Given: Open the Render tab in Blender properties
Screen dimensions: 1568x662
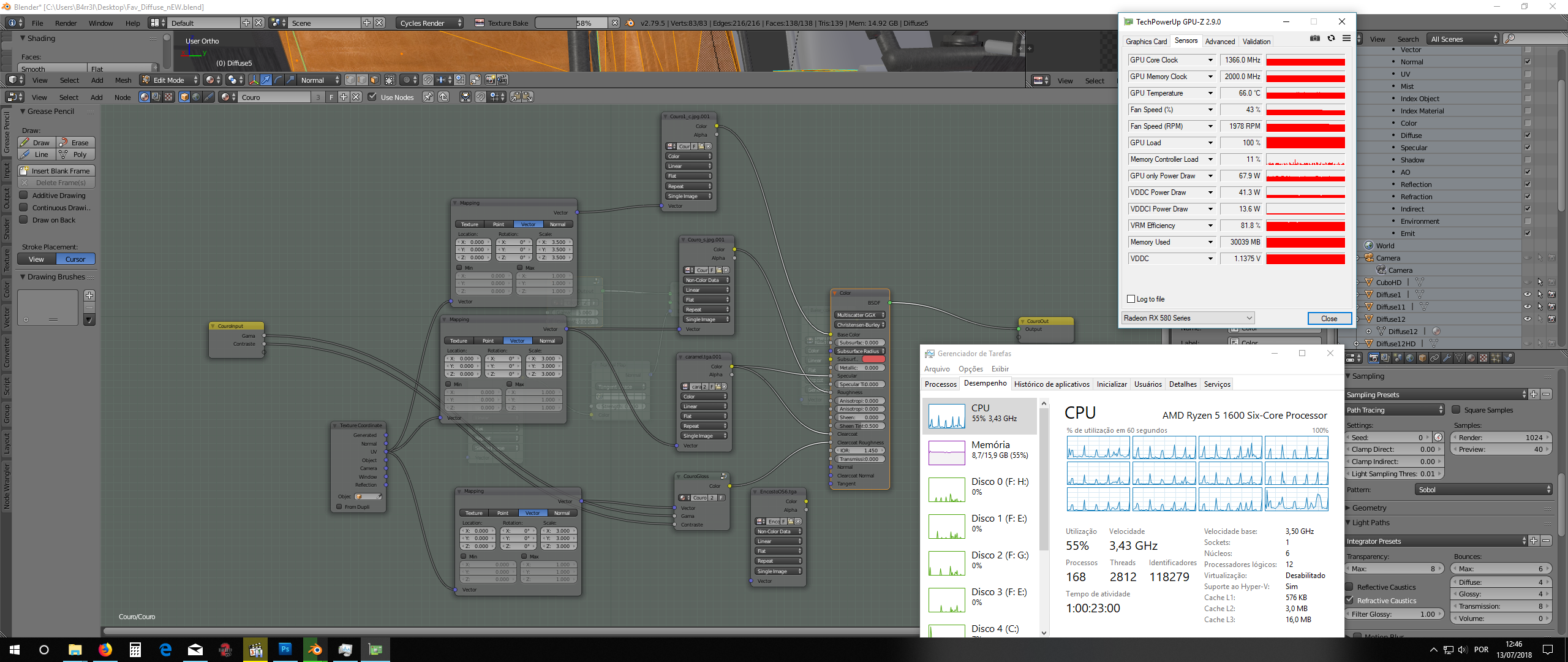Looking at the screenshot, I should point(1374,358).
